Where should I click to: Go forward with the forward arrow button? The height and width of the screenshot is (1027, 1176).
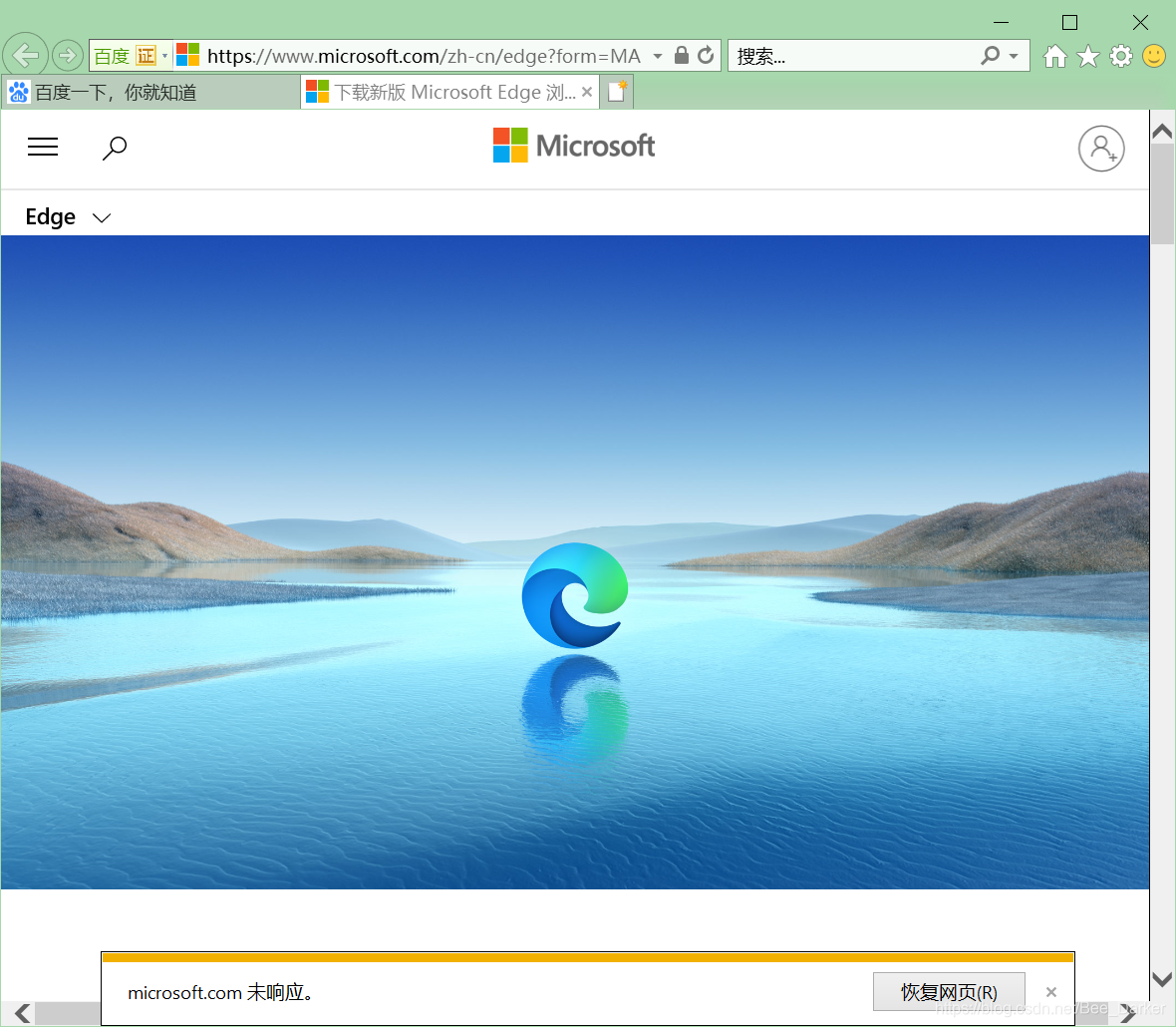[x=68, y=56]
